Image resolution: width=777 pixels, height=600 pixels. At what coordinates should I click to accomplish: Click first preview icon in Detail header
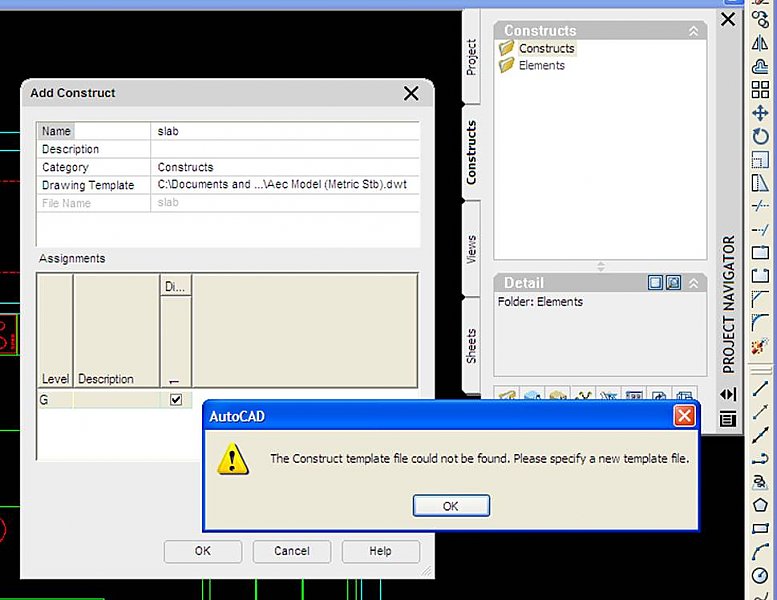pyautogui.click(x=655, y=283)
